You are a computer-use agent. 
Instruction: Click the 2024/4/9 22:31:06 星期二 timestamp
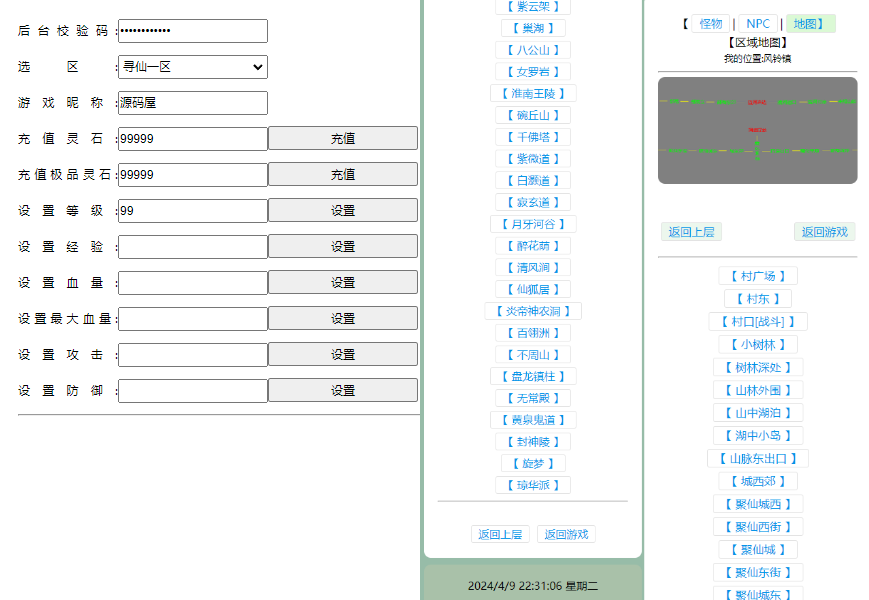pyautogui.click(x=533, y=586)
